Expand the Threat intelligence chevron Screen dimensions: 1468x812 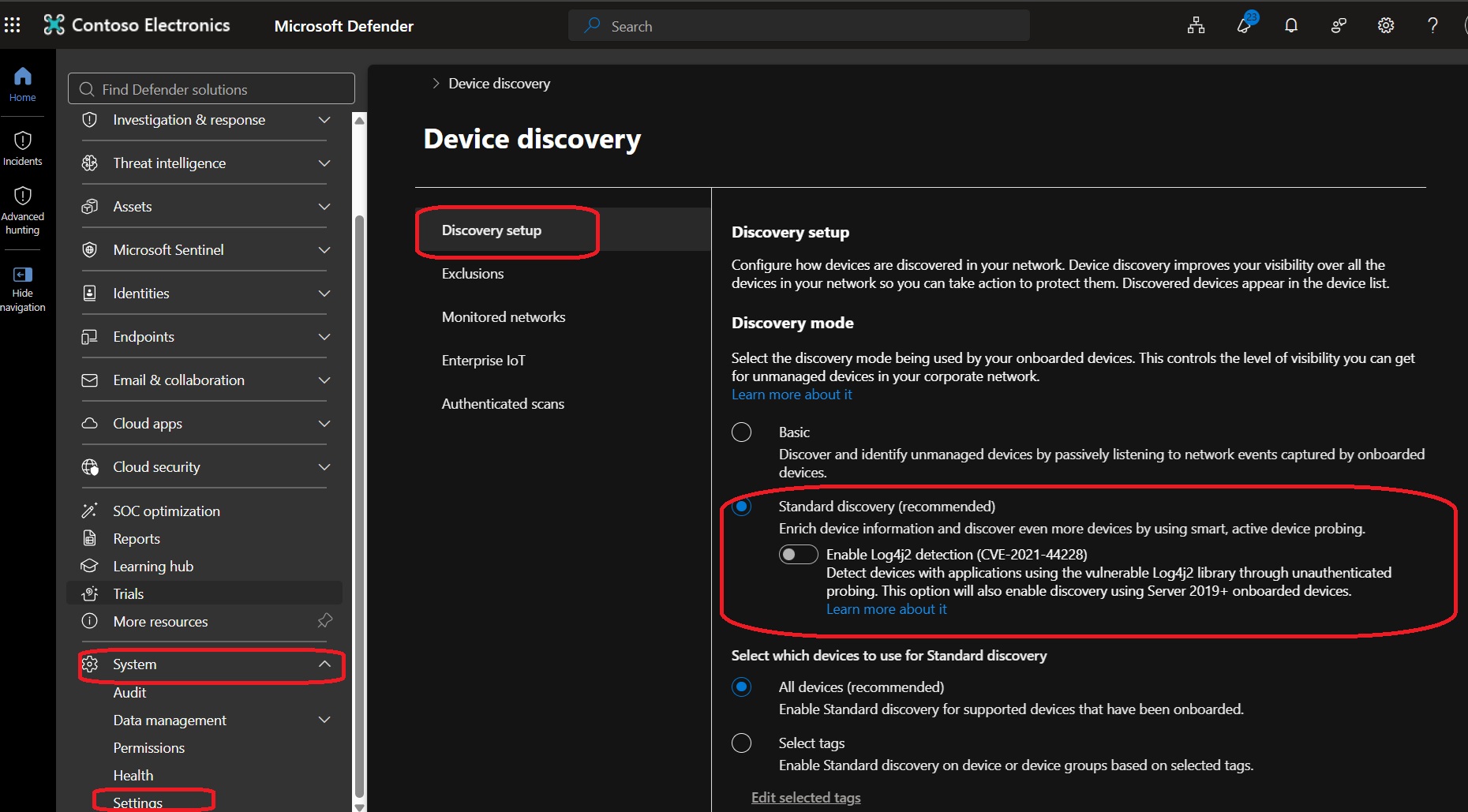(324, 163)
